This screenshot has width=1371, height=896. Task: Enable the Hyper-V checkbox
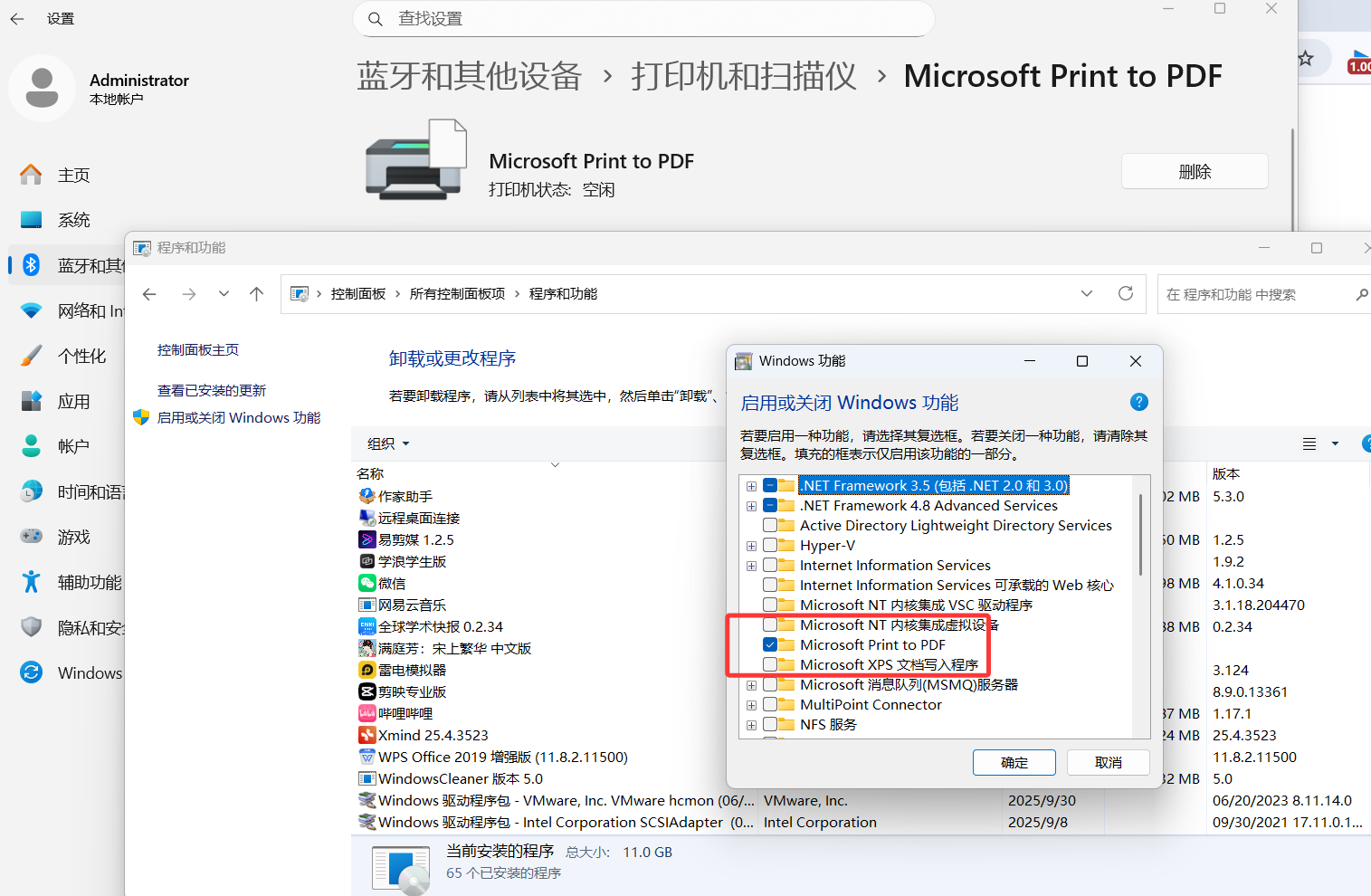coord(770,545)
